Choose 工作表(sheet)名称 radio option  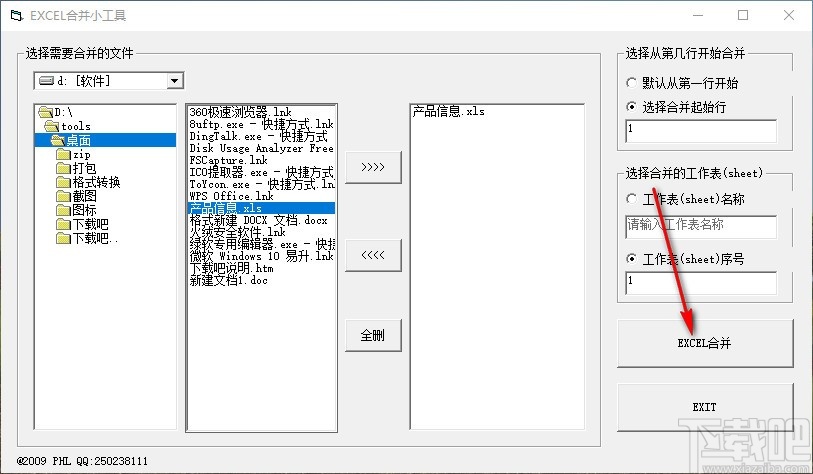631,199
